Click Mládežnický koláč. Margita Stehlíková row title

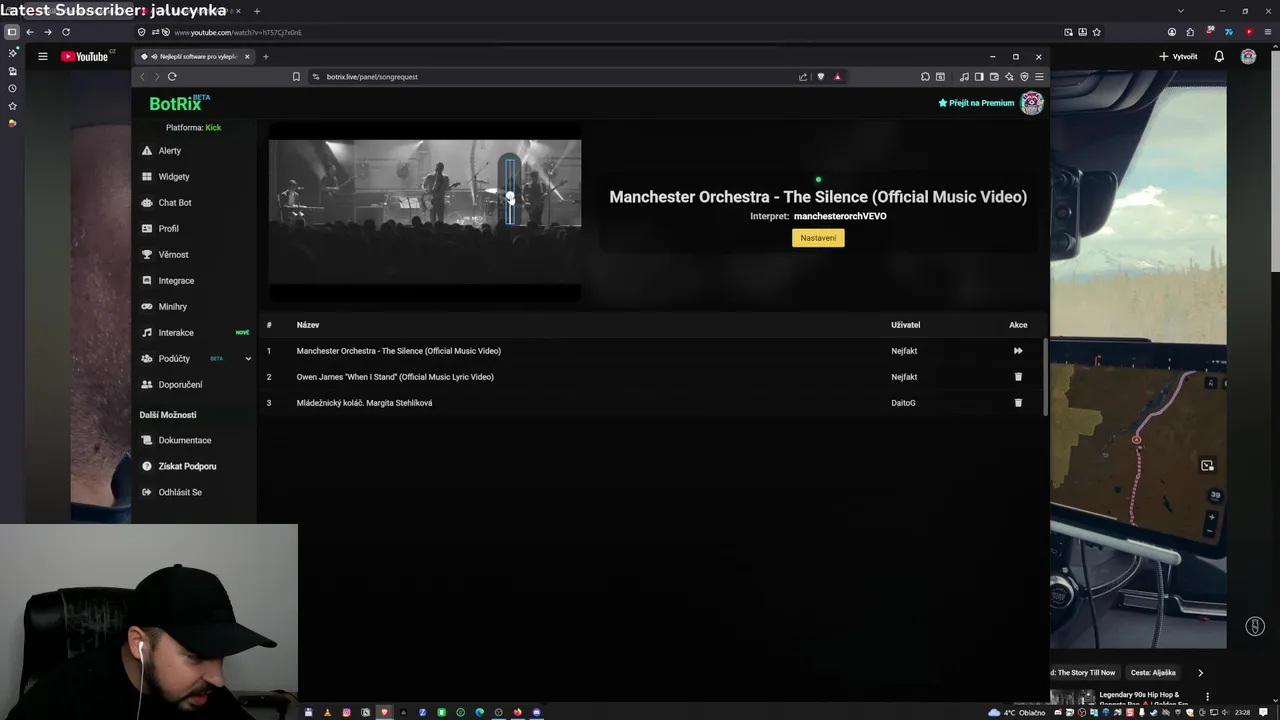tap(364, 403)
